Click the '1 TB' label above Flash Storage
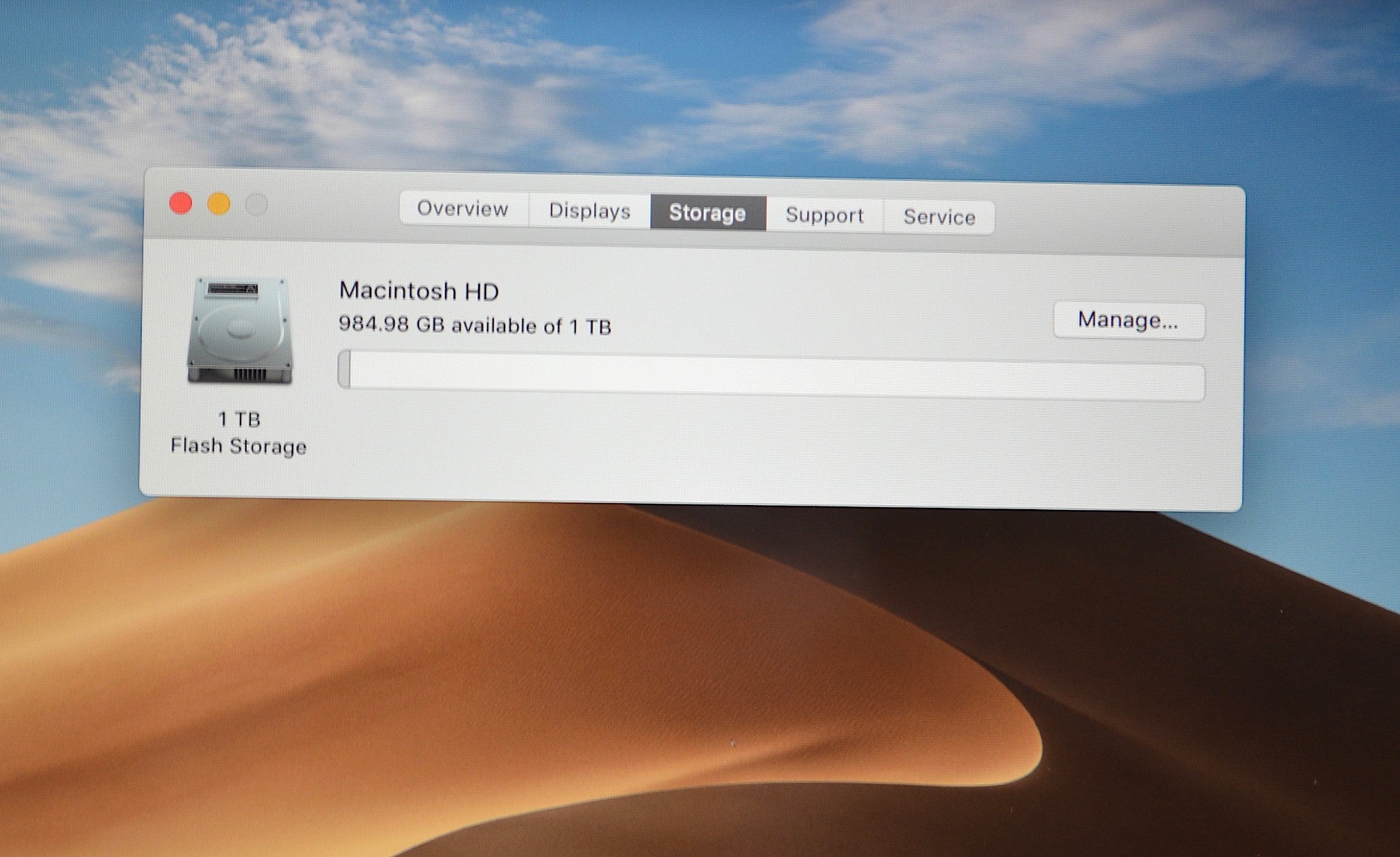 [x=239, y=419]
